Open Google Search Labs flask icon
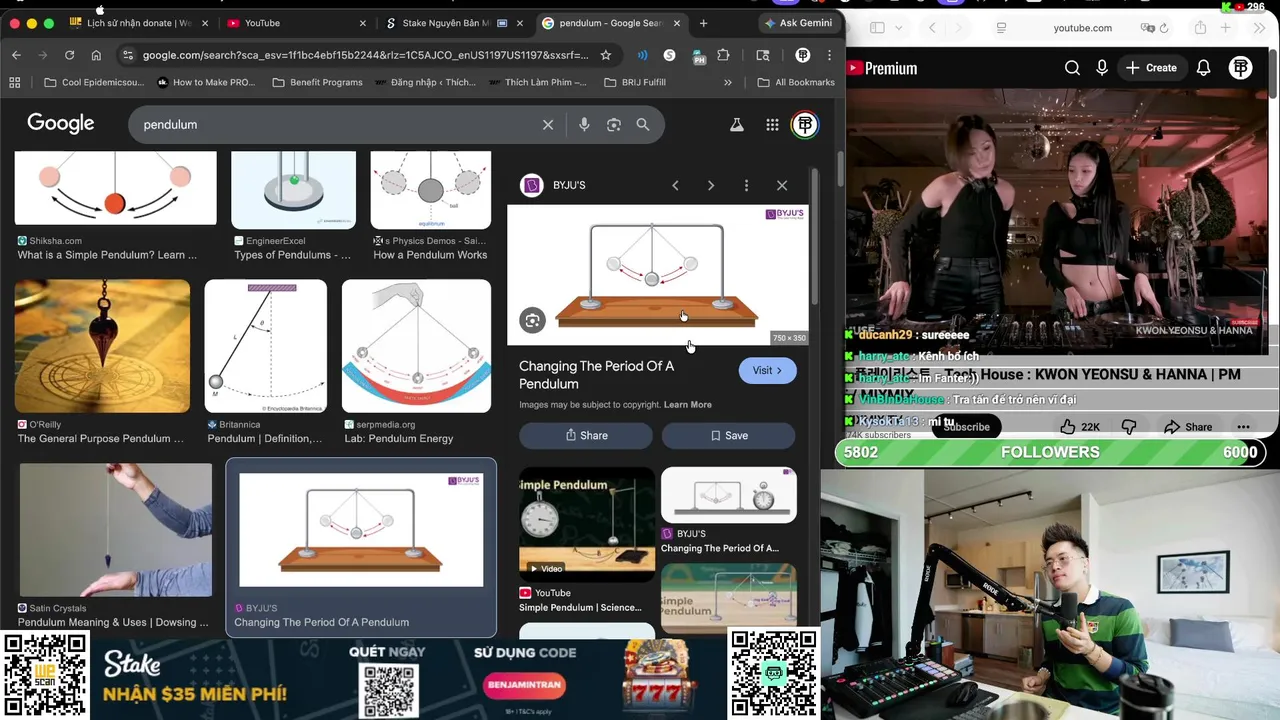Image resolution: width=1280 pixels, height=720 pixels. [x=737, y=125]
